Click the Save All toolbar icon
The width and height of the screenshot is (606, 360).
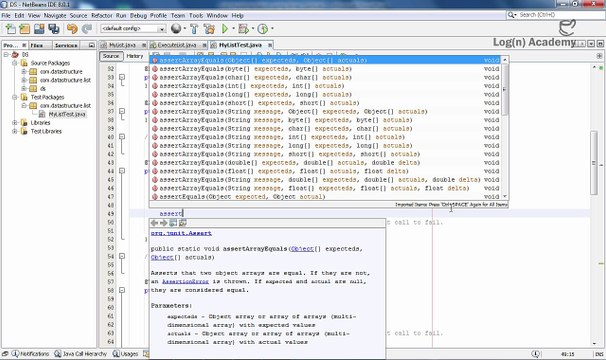pos(54,29)
